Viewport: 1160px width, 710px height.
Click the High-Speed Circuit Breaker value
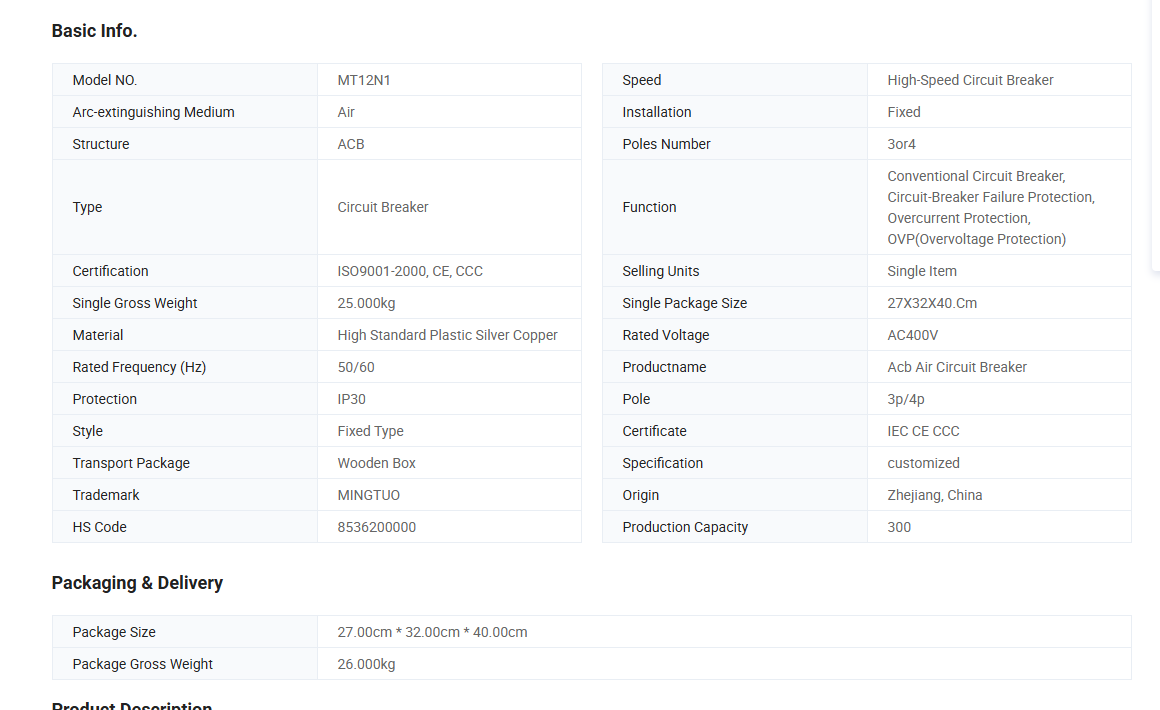point(970,80)
